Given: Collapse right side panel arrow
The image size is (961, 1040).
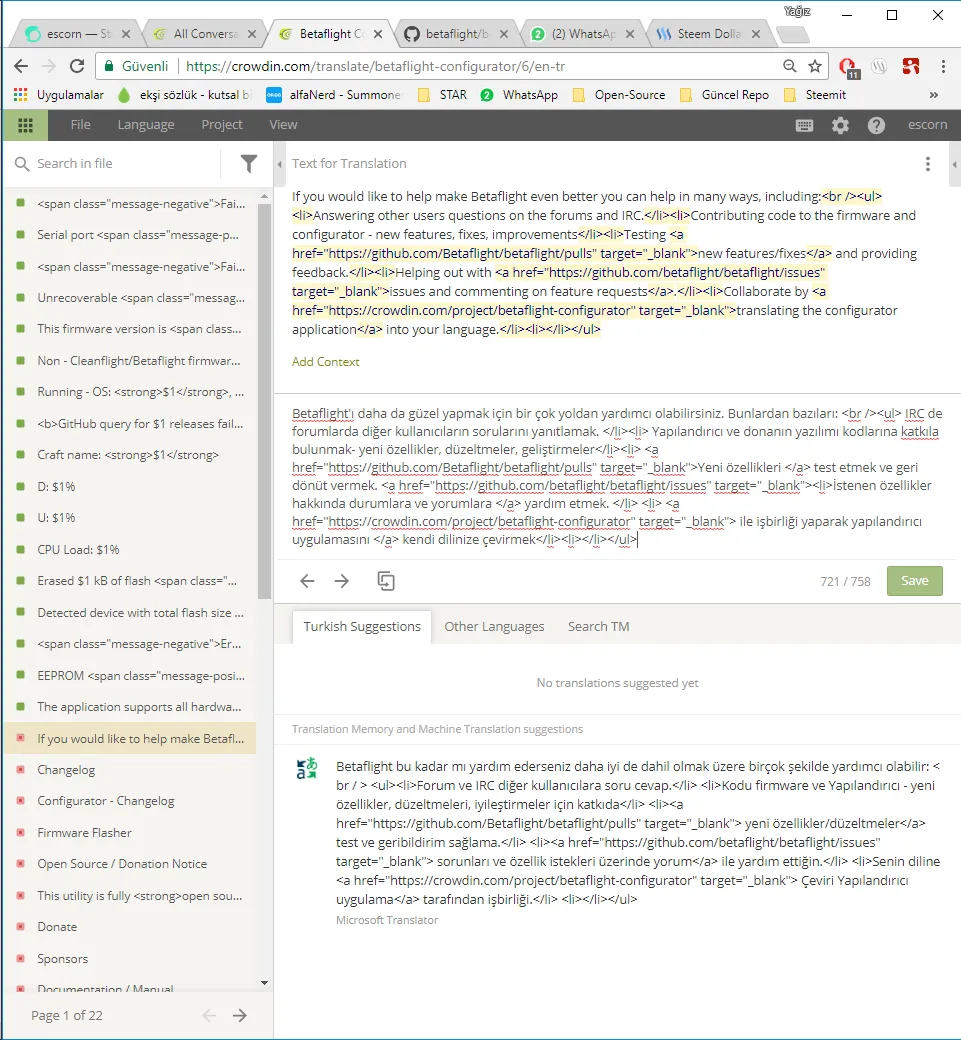Looking at the screenshot, I should [x=954, y=164].
